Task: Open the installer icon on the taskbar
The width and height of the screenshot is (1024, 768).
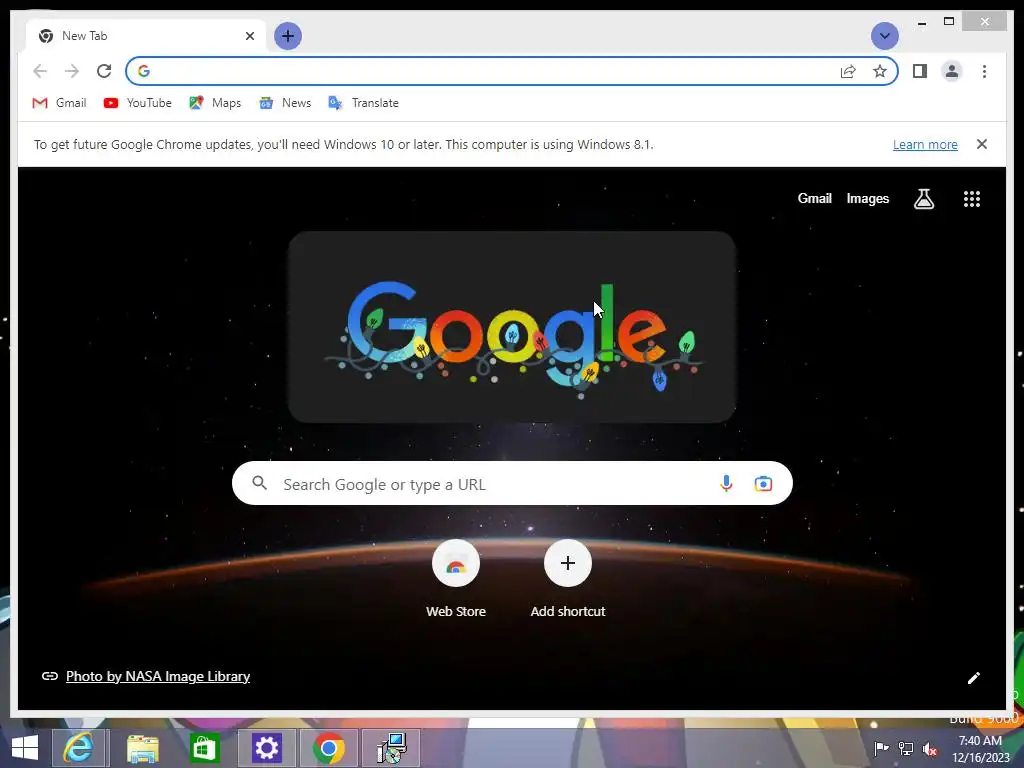Action: pyautogui.click(x=391, y=748)
